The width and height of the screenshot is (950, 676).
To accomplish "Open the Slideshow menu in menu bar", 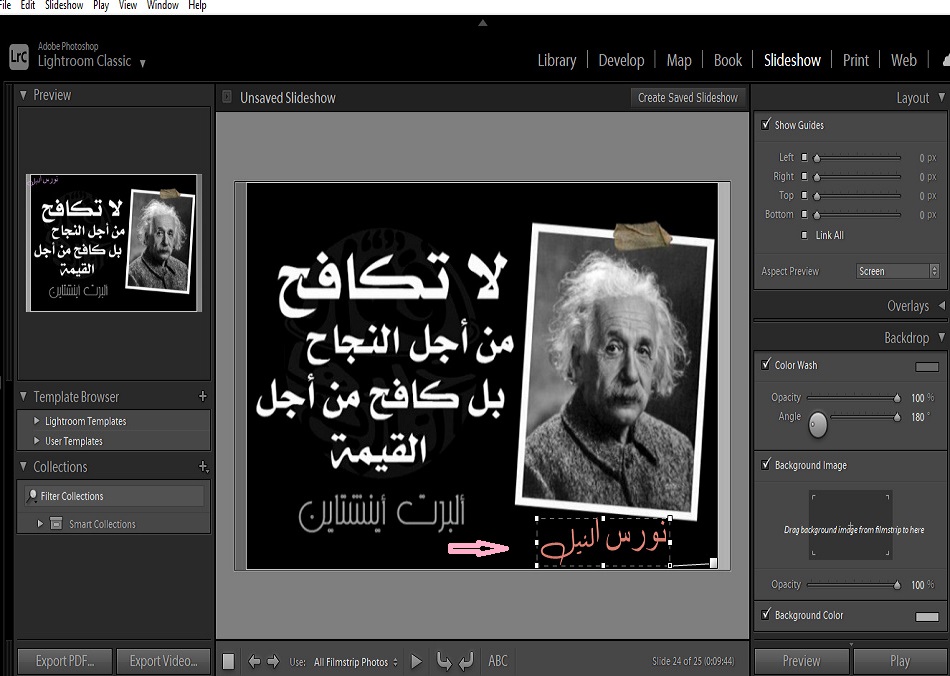I will [64, 5].
